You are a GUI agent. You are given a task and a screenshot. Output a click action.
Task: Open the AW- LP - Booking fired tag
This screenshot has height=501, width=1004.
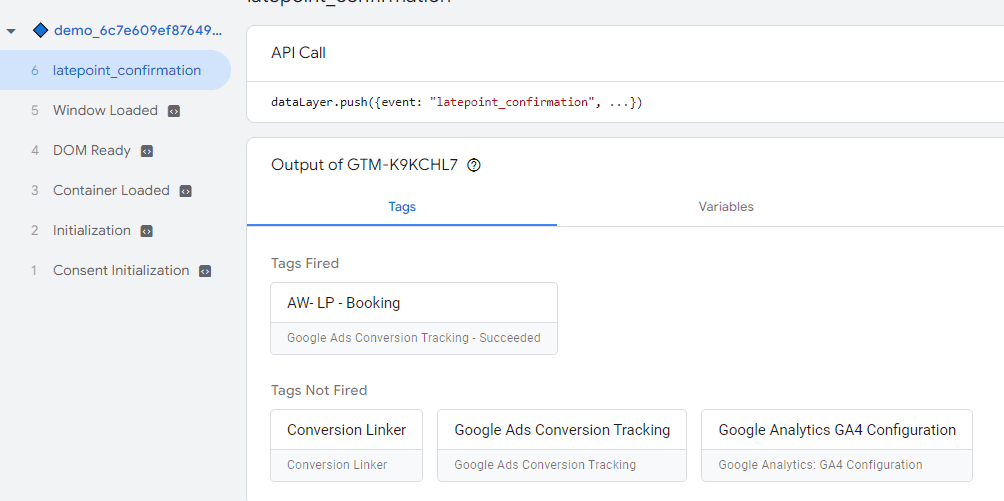413,318
